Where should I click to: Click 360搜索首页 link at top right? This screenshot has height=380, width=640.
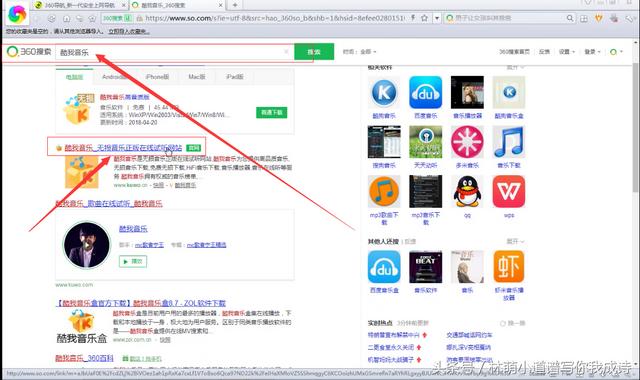pos(514,52)
